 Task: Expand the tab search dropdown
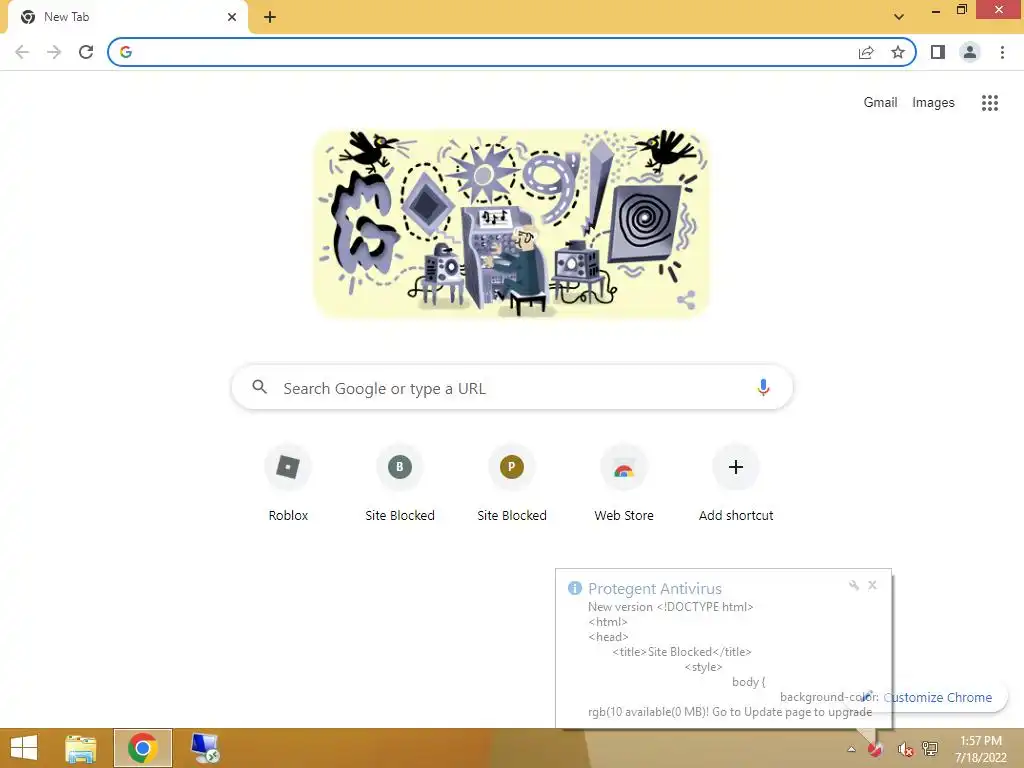point(899,16)
